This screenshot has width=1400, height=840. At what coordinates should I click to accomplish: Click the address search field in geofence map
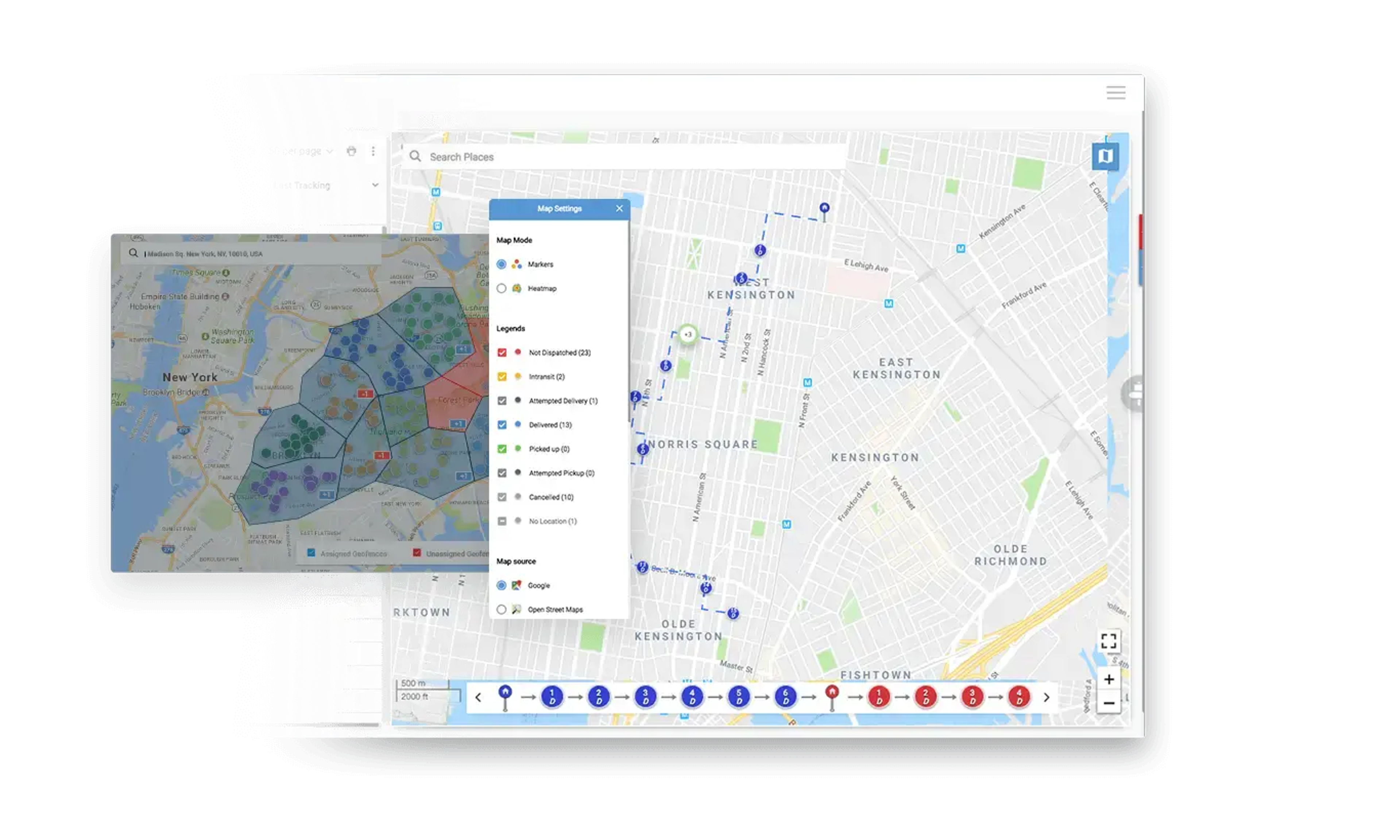pyautogui.click(x=251, y=254)
